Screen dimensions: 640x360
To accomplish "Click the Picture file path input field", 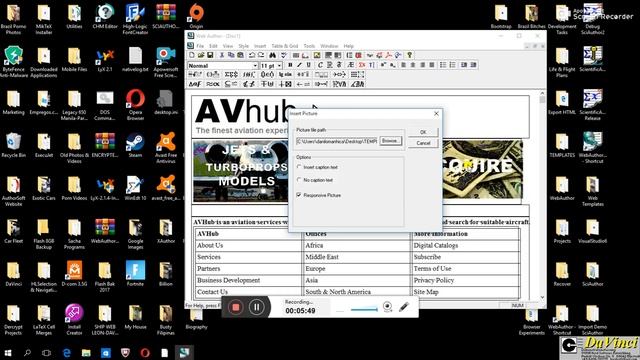I will [x=337, y=141].
